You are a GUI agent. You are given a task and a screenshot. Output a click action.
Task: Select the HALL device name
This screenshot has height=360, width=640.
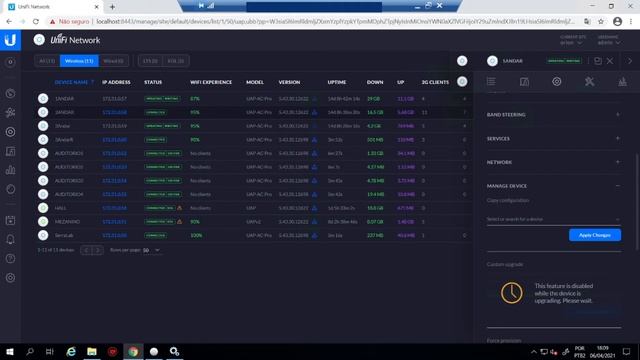[60, 208]
